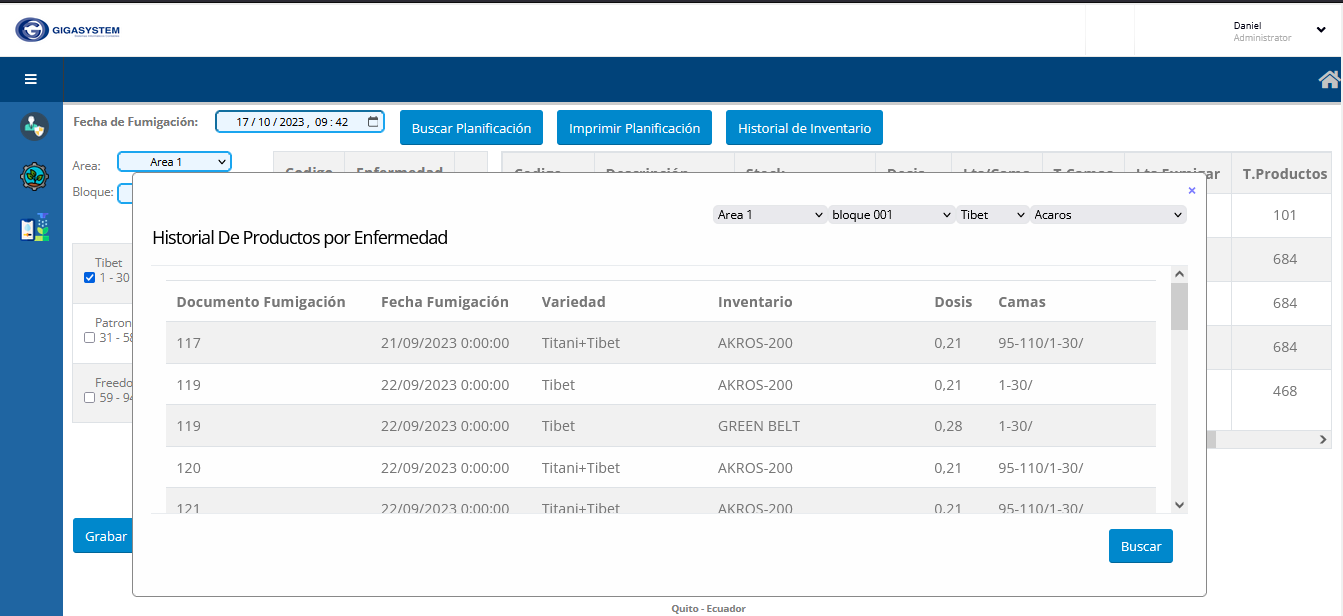Expand the Acaros disease dropdown
This screenshot has height=616, width=1343.
tap(1108, 215)
